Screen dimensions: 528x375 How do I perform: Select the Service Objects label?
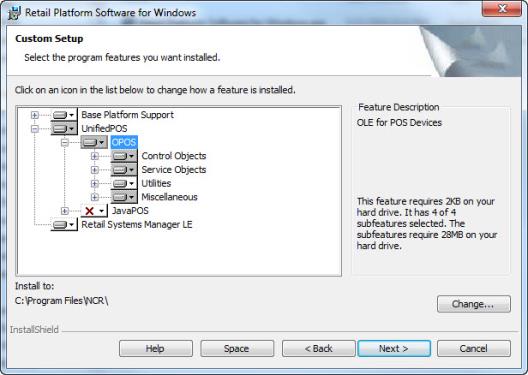click(x=174, y=170)
